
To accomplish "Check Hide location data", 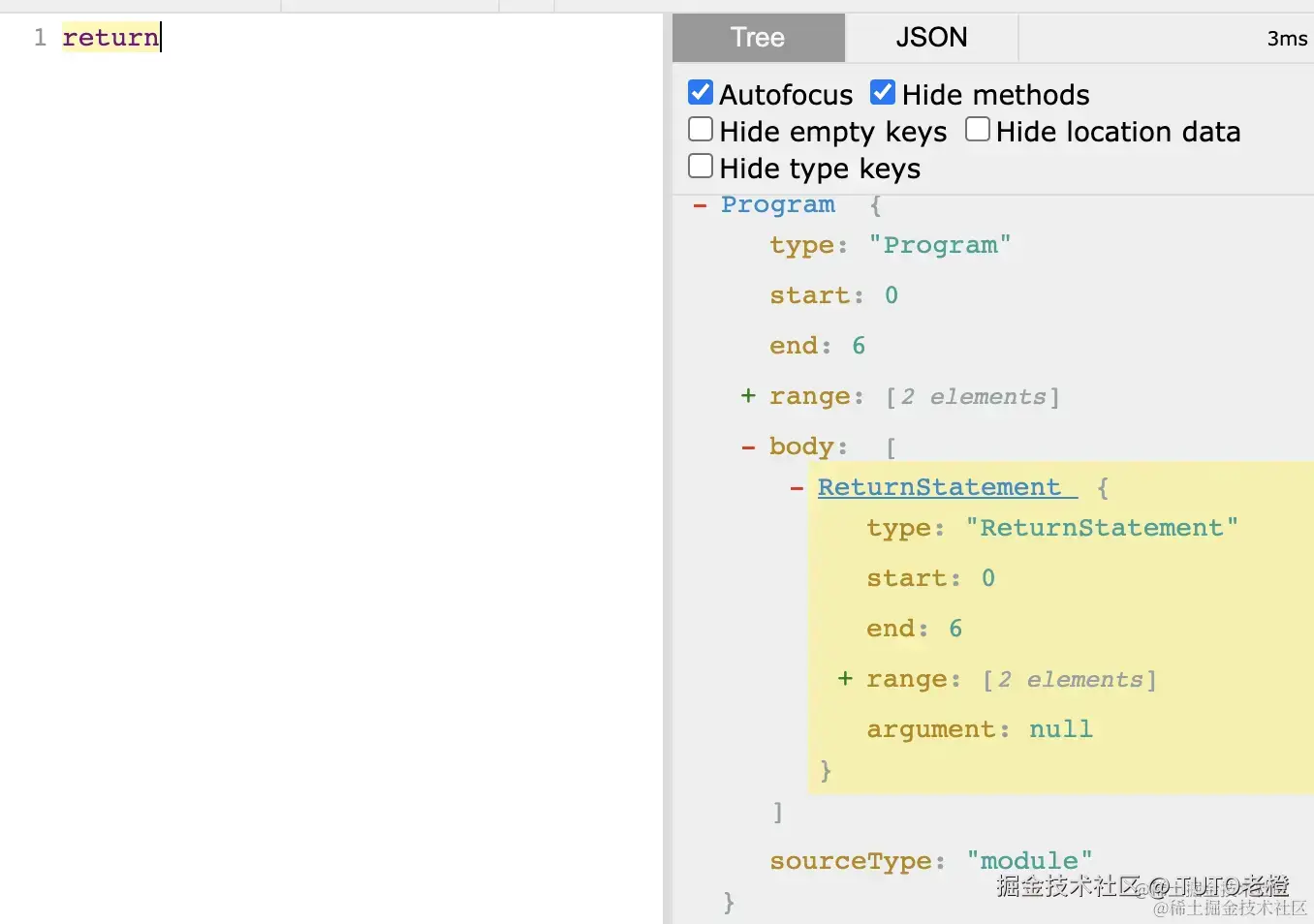I will (x=978, y=130).
